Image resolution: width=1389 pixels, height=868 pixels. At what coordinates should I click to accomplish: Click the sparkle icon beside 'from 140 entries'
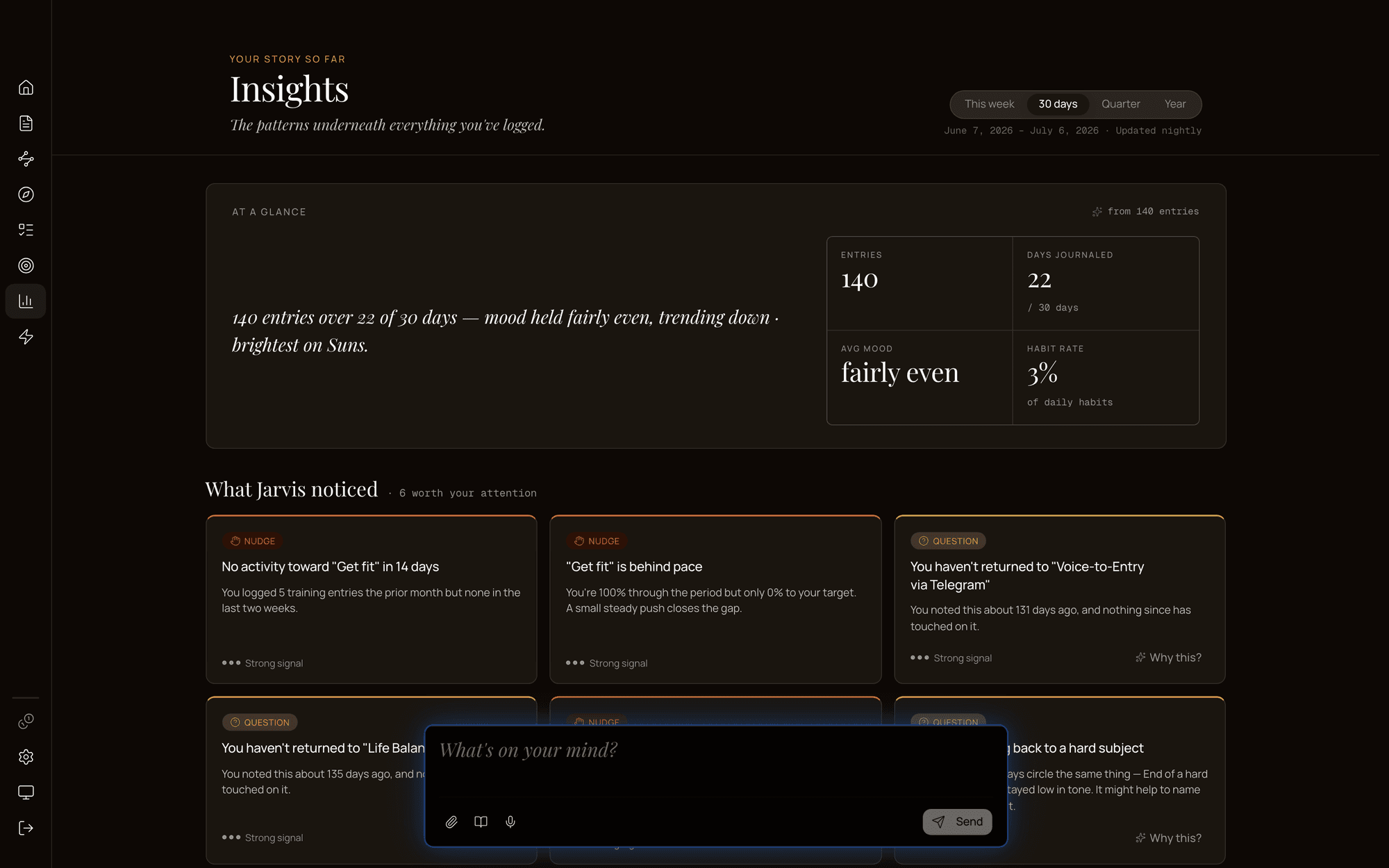[x=1097, y=212]
